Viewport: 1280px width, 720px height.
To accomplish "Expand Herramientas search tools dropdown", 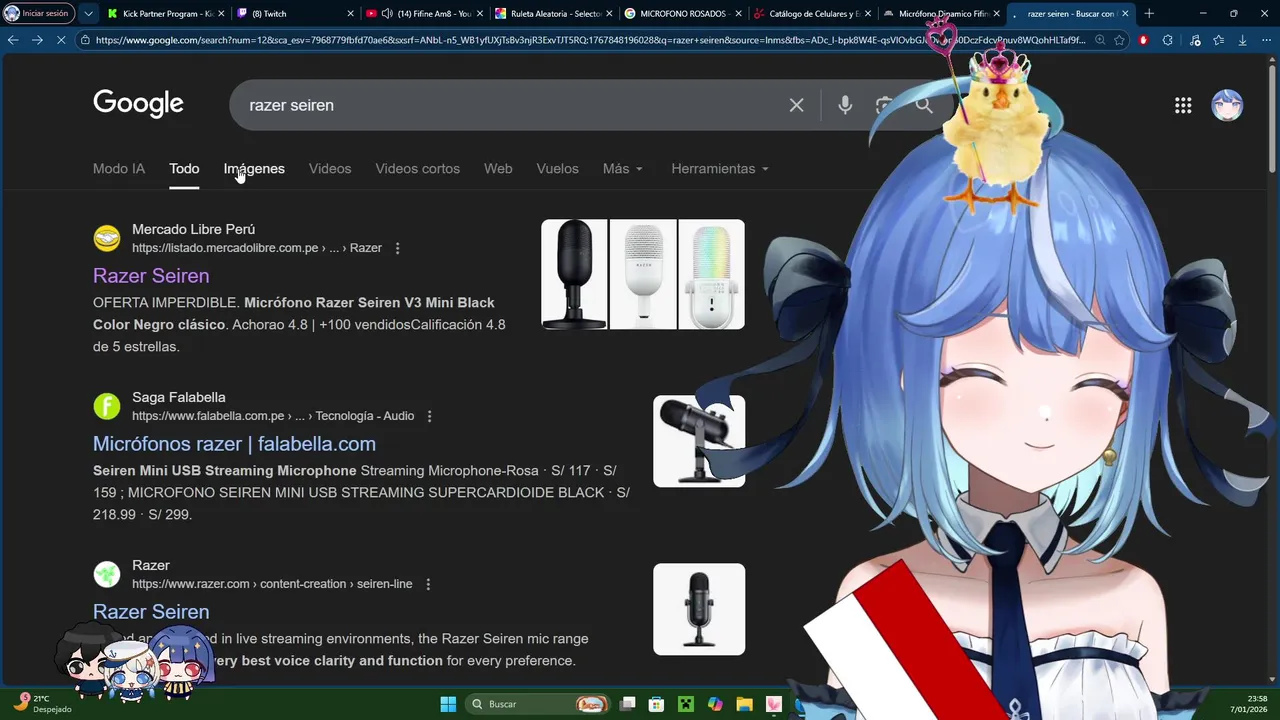I will tap(720, 169).
